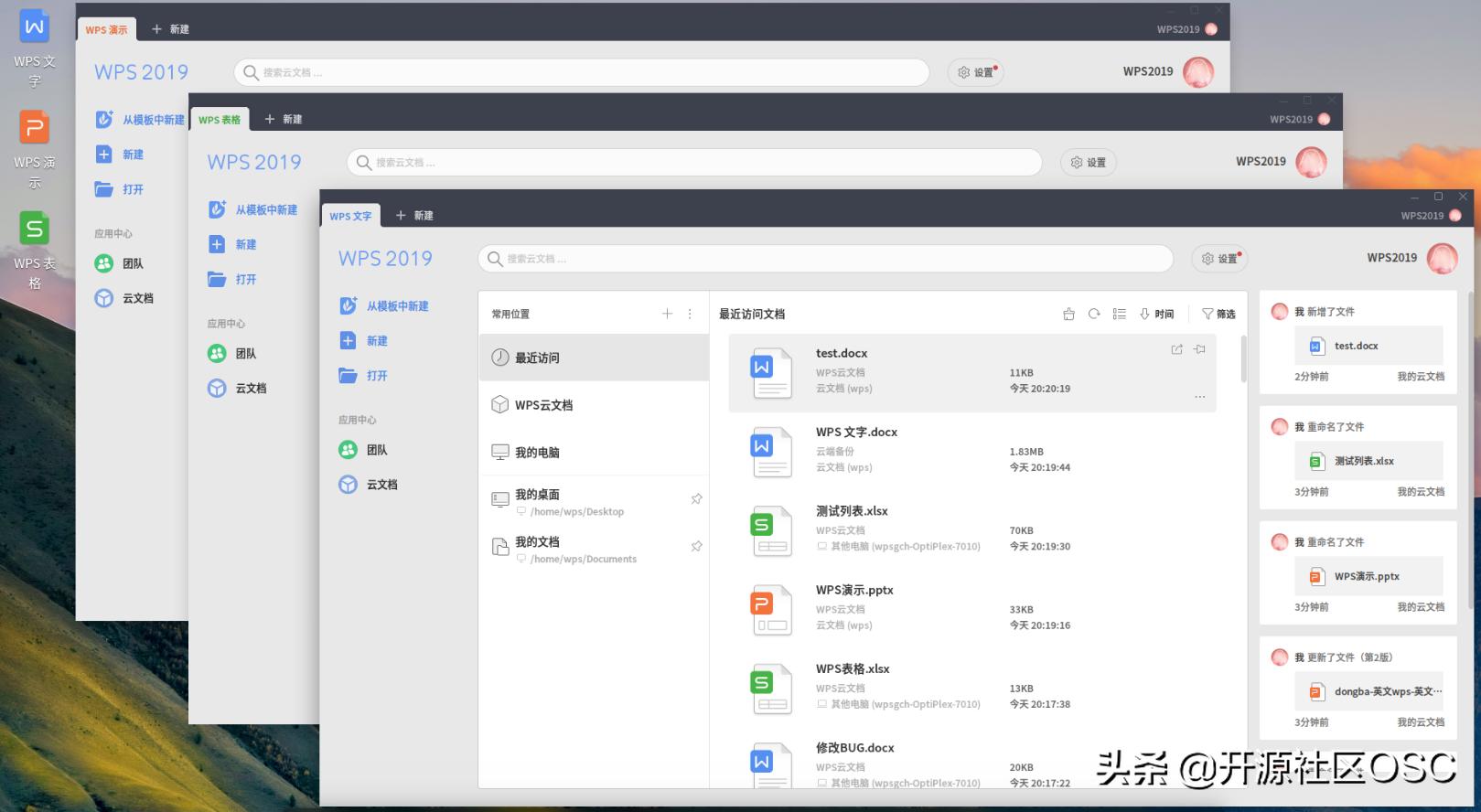Add a new common location with plus icon
Screen dimensions: 1481x812
click(x=667, y=314)
